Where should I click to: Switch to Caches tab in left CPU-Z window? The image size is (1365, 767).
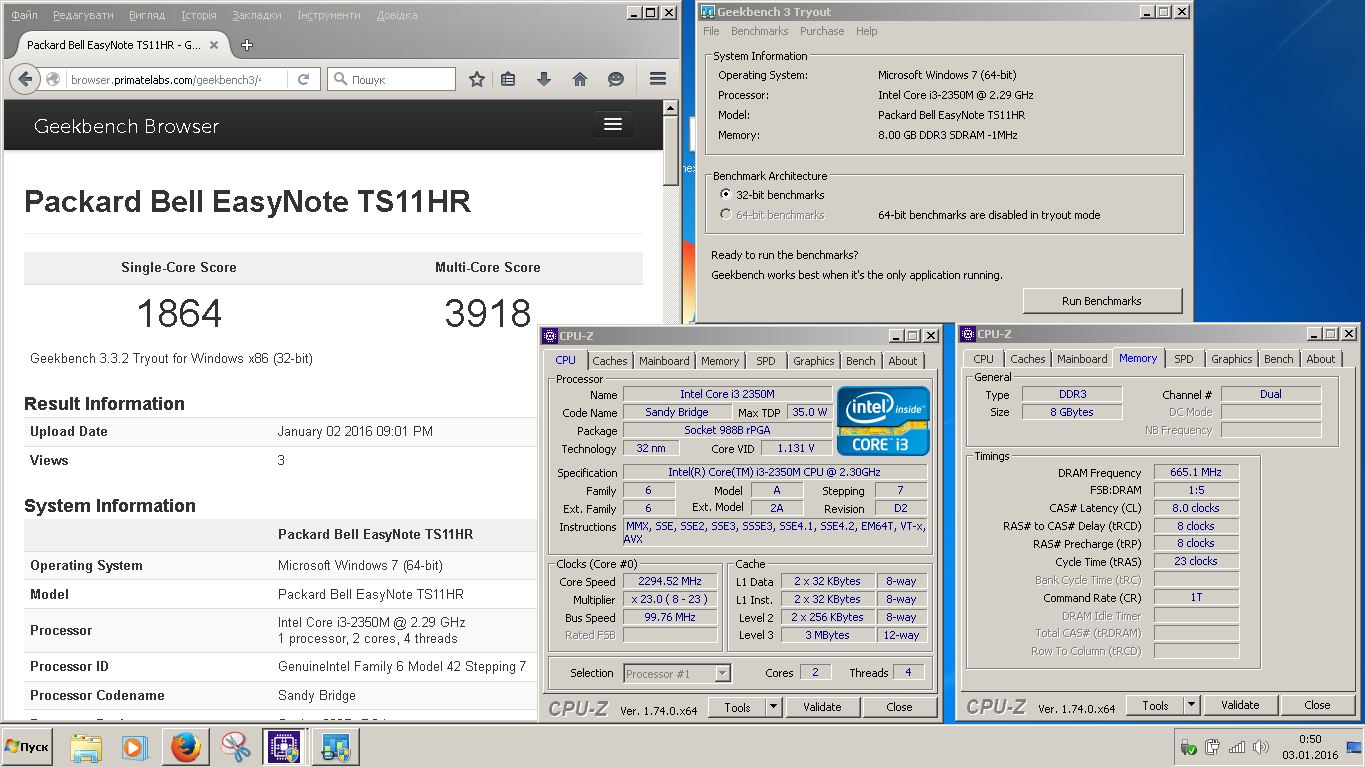609,361
